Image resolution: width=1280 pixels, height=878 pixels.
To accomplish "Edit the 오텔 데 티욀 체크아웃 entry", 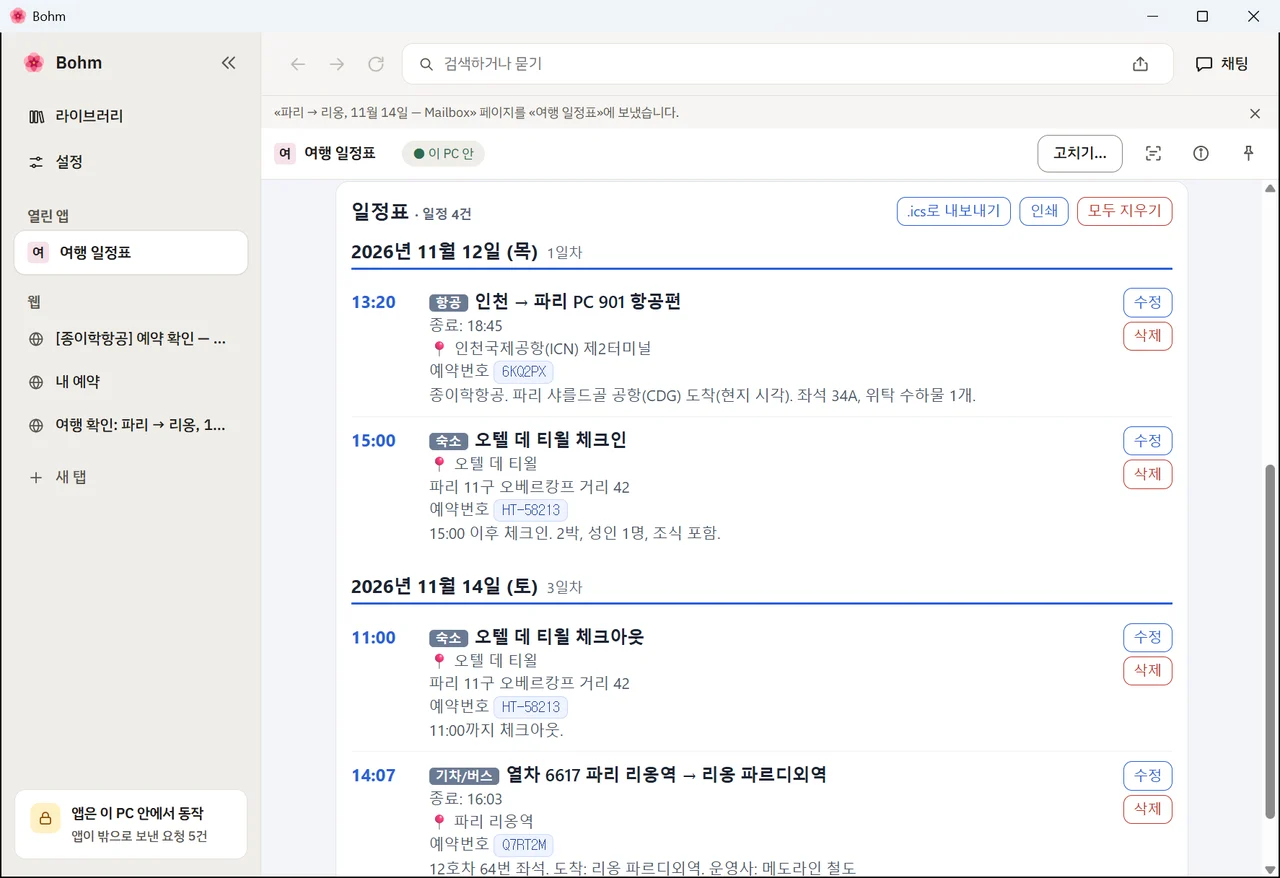I will (x=1148, y=637).
